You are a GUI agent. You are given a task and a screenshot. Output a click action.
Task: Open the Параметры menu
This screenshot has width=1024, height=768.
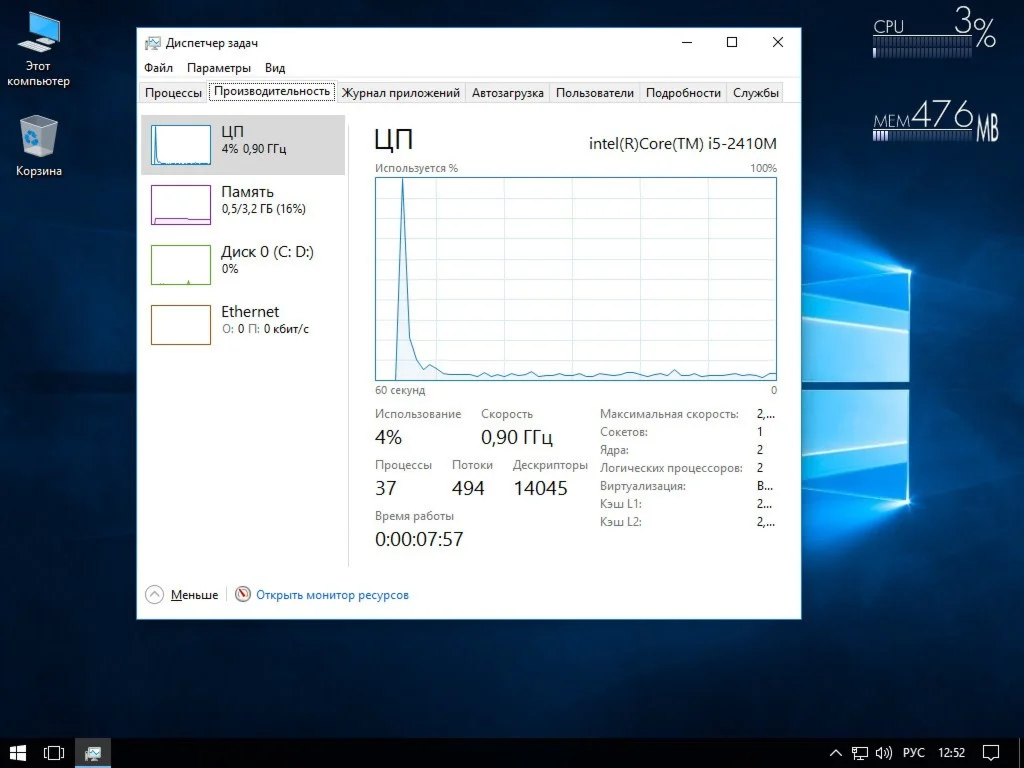coord(218,68)
